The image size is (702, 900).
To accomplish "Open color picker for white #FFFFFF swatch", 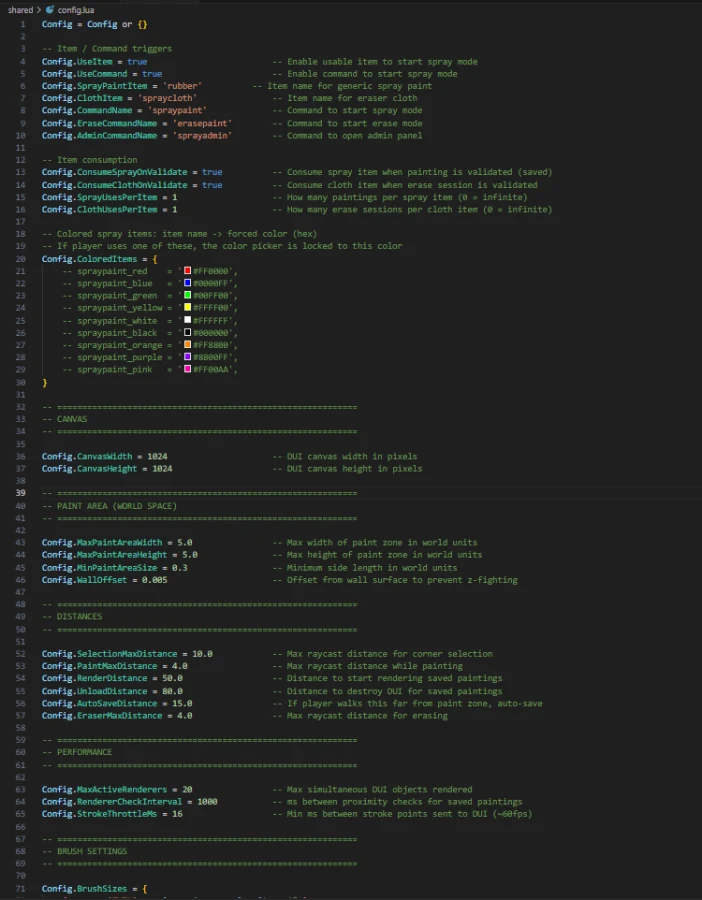I will (187, 320).
